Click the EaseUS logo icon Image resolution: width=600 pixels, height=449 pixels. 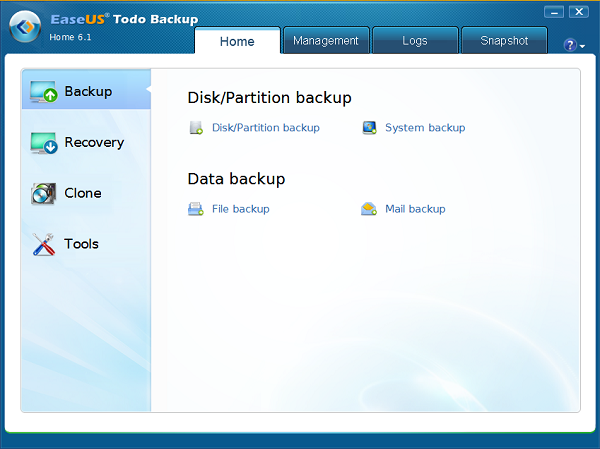(25, 26)
